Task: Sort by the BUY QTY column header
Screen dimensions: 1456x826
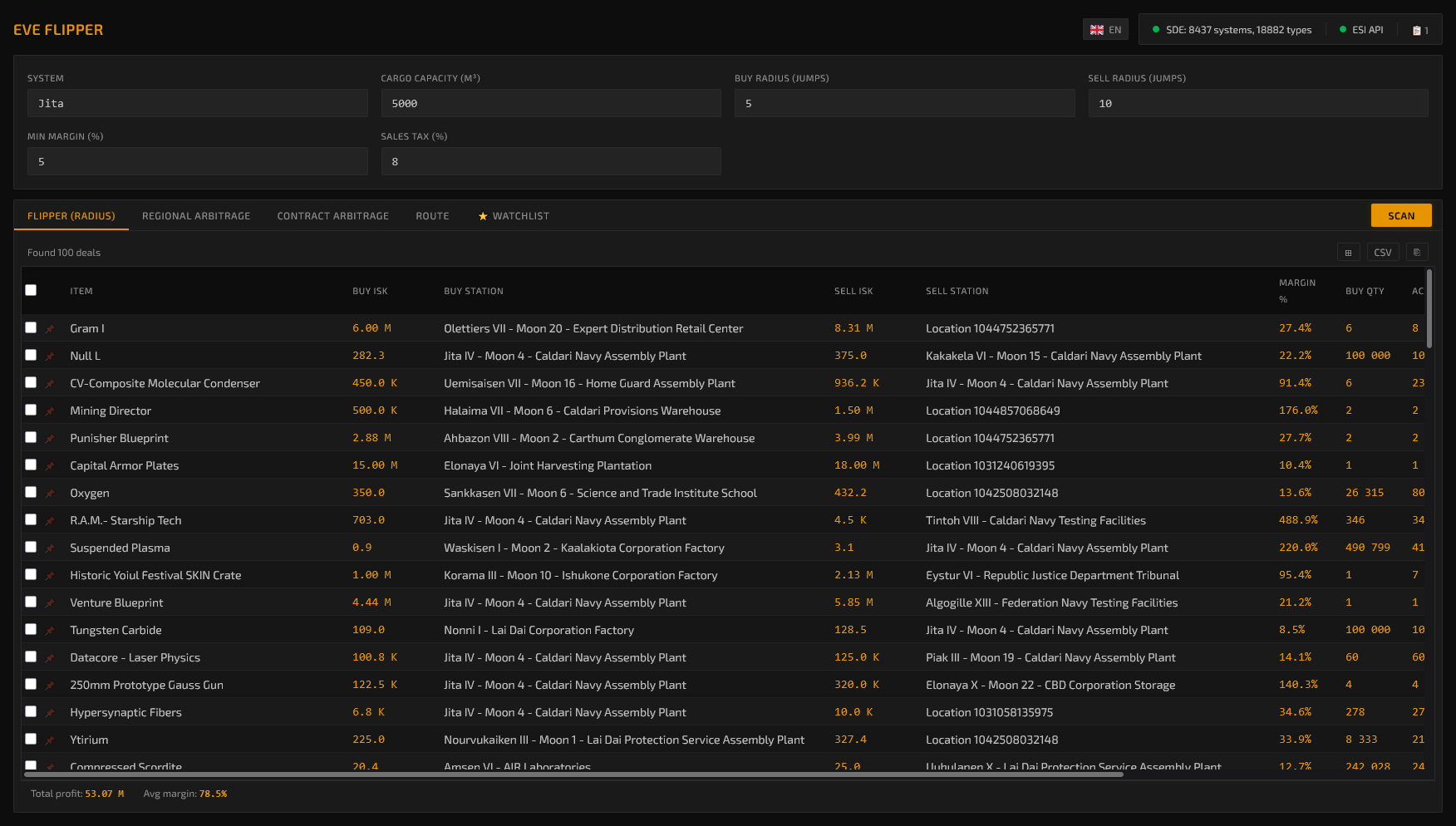Action: pyautogui.click(x=1365, y=292)
